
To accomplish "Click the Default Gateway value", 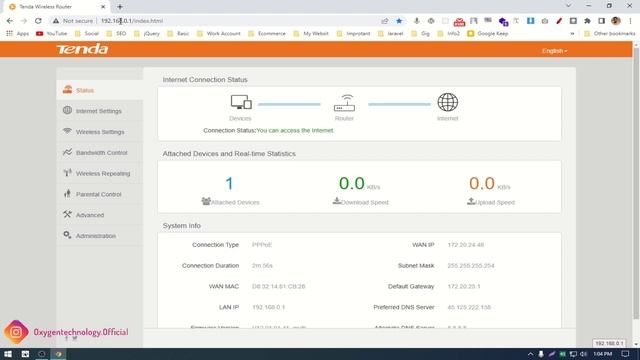I will point(464,287).
